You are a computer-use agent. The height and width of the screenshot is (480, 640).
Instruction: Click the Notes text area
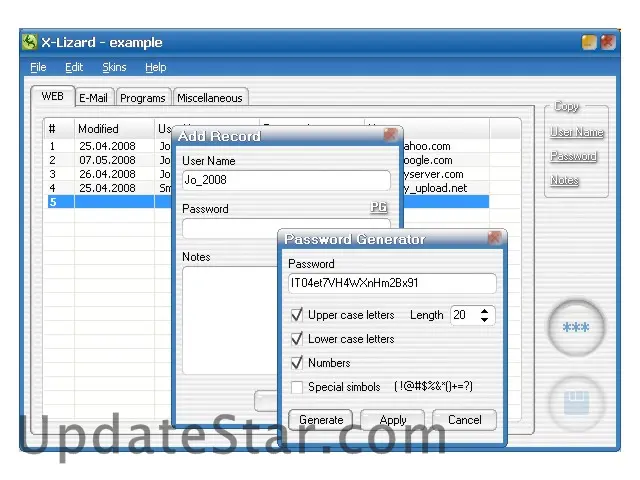(x=230, y=320)
